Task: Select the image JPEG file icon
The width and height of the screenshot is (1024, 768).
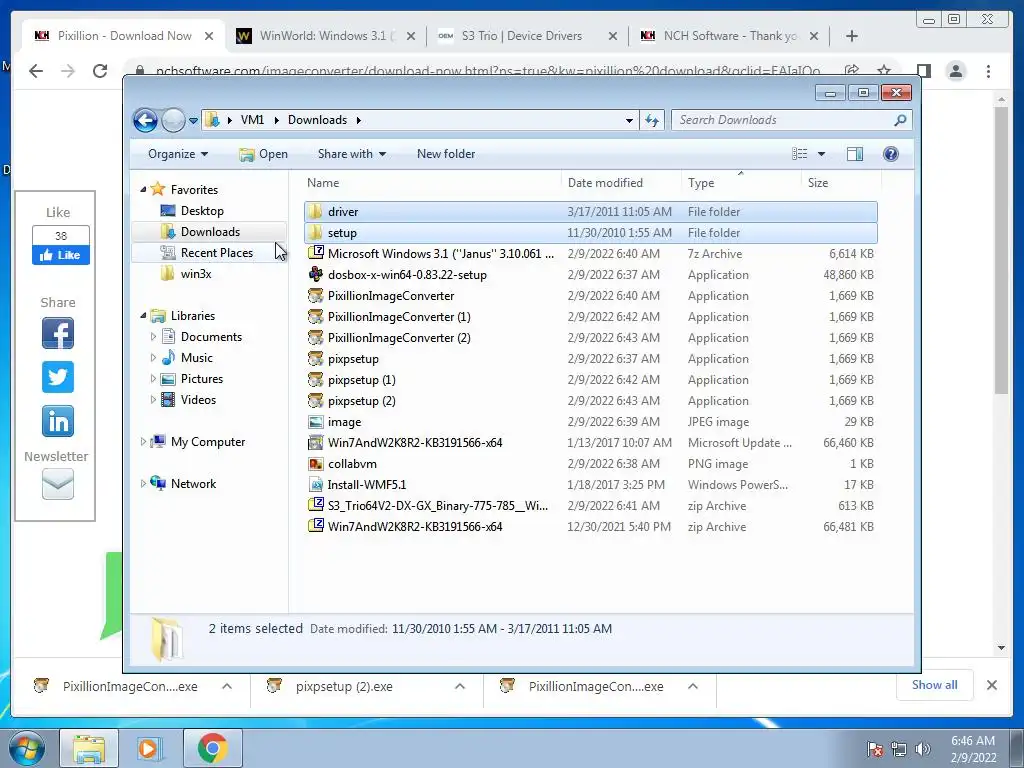Action: [x=315, y=422]
